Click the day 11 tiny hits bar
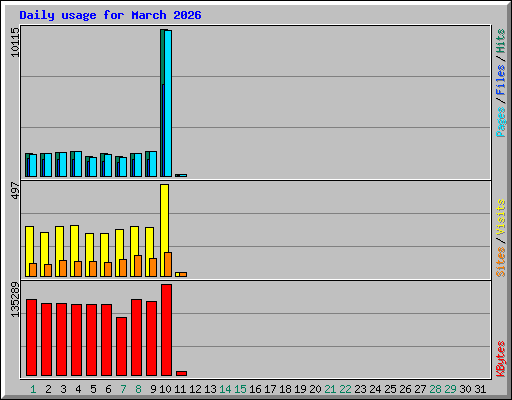The height and width of the screenshot is (400, 512). pos(178,175)
